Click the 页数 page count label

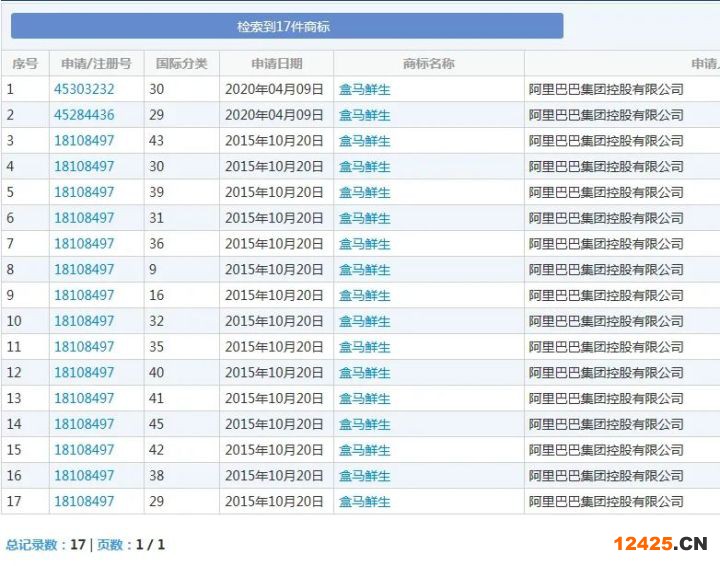point(110,545)
